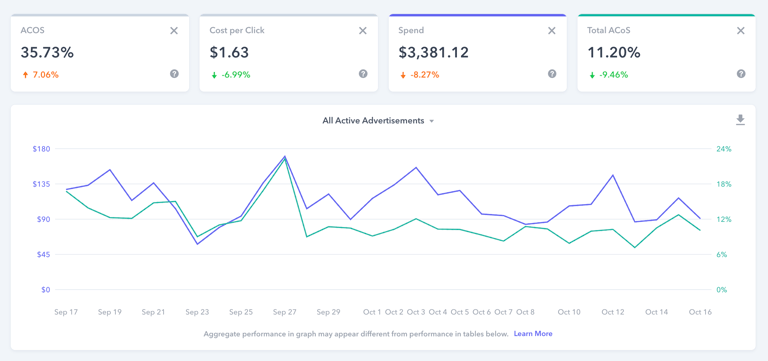Select the Spend metric card

(478, 53)
